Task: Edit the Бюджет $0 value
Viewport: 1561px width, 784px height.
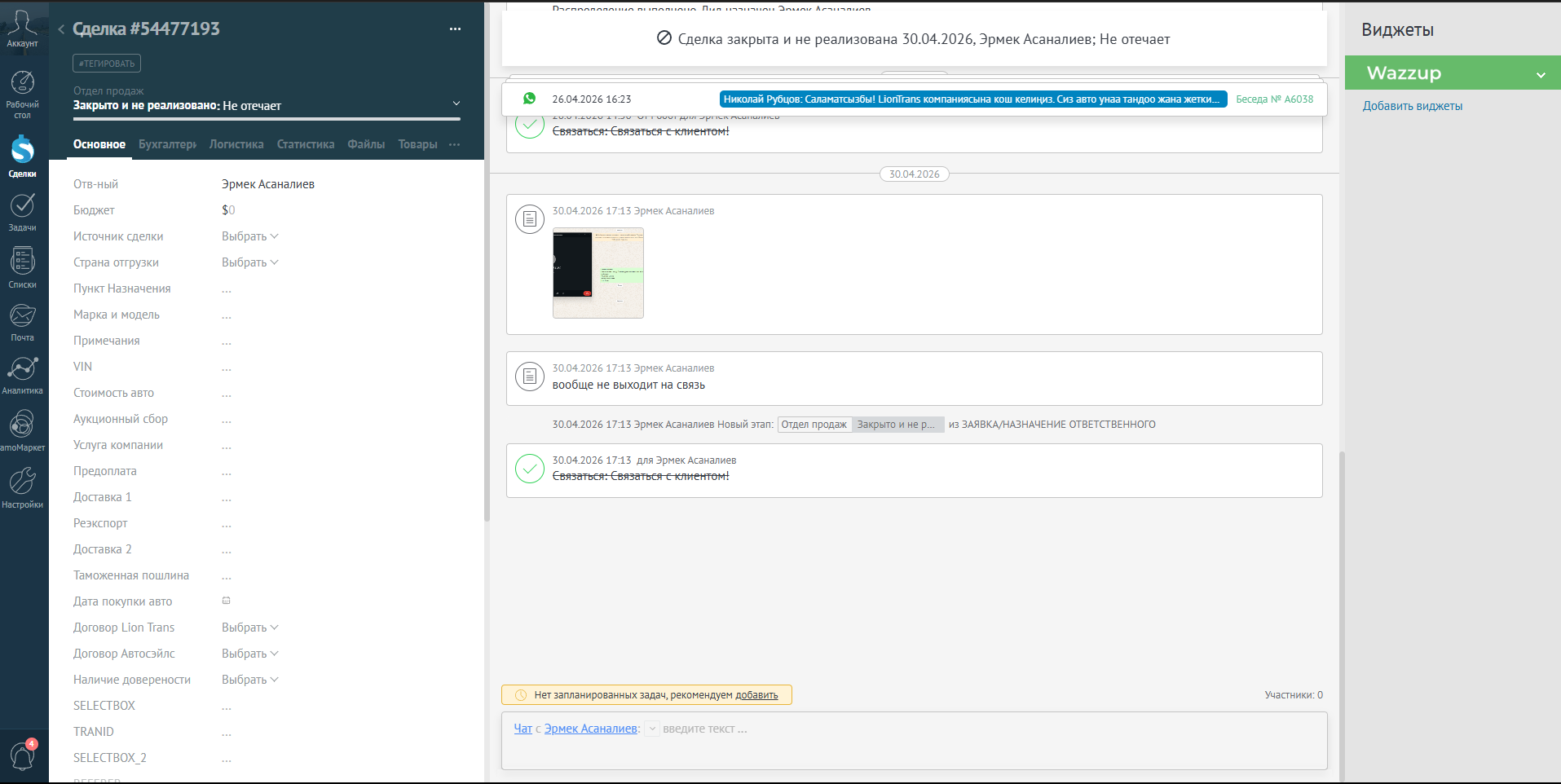Action: pos(228,210)
